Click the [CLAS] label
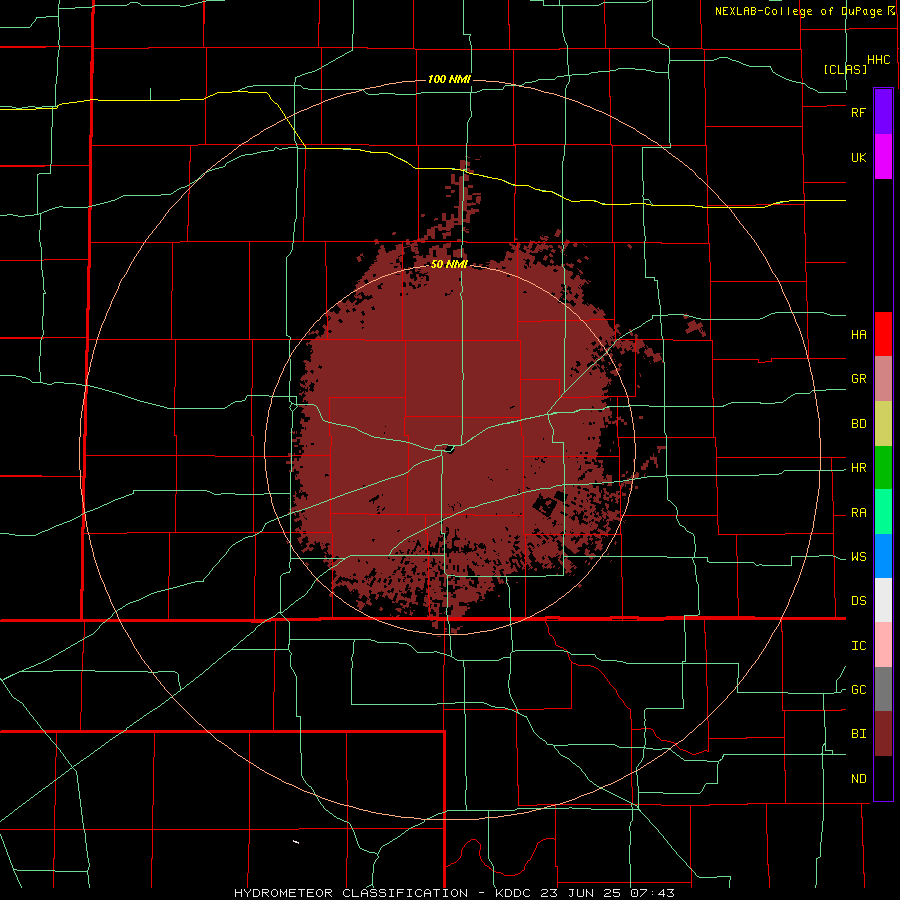Screen dimensions: 900x900 [845, 69]
